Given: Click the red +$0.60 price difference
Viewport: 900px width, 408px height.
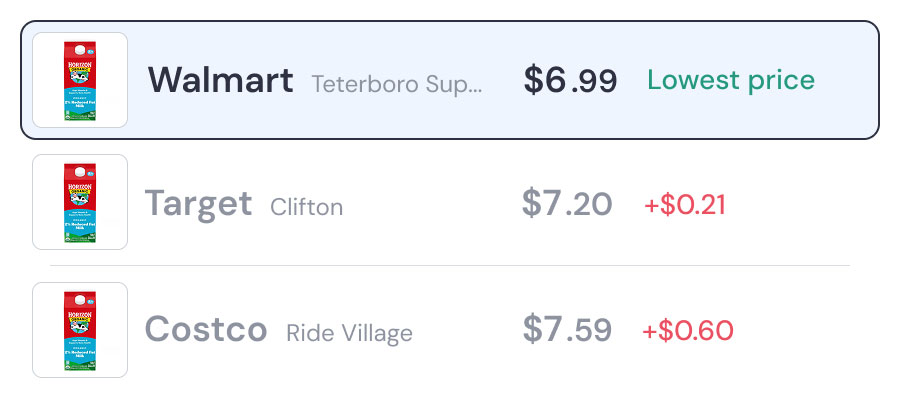Looking at the screenshot, I should [x=687, y=330].
